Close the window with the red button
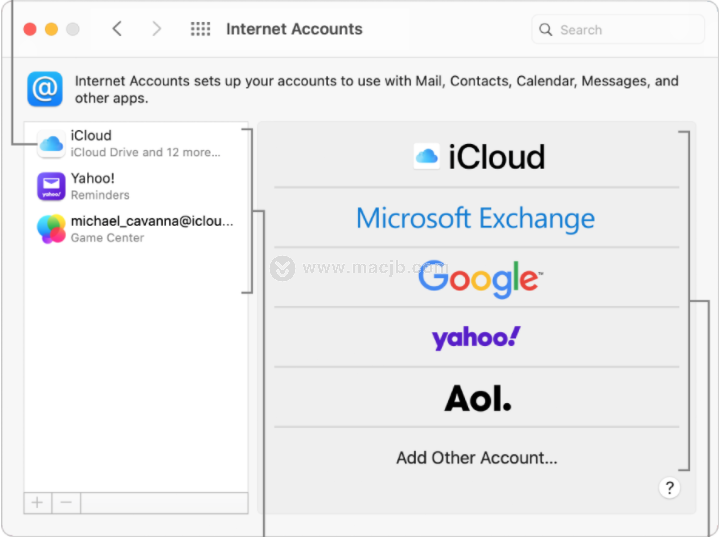The image size is (719, 537). point(30,29)
